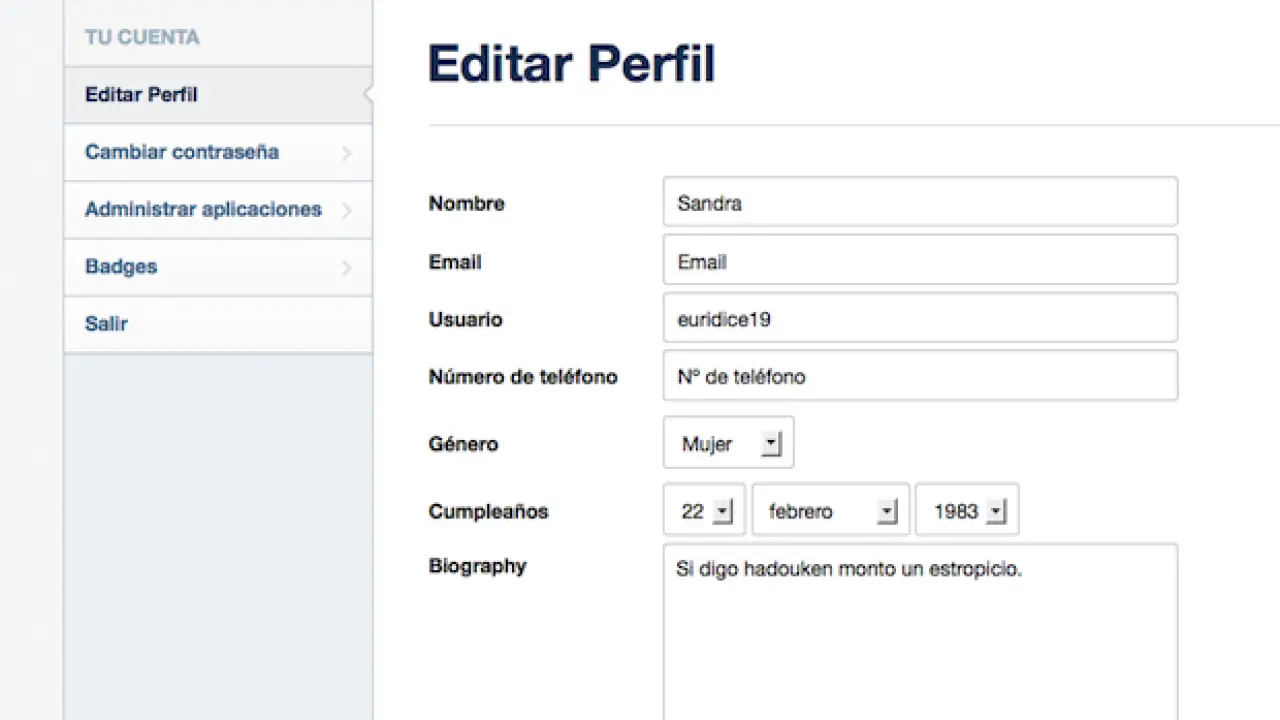The width and height of the screenshot is (1280, 720).
Task: Open the Género dropdown showing Mujer
Action: [728, 443]
